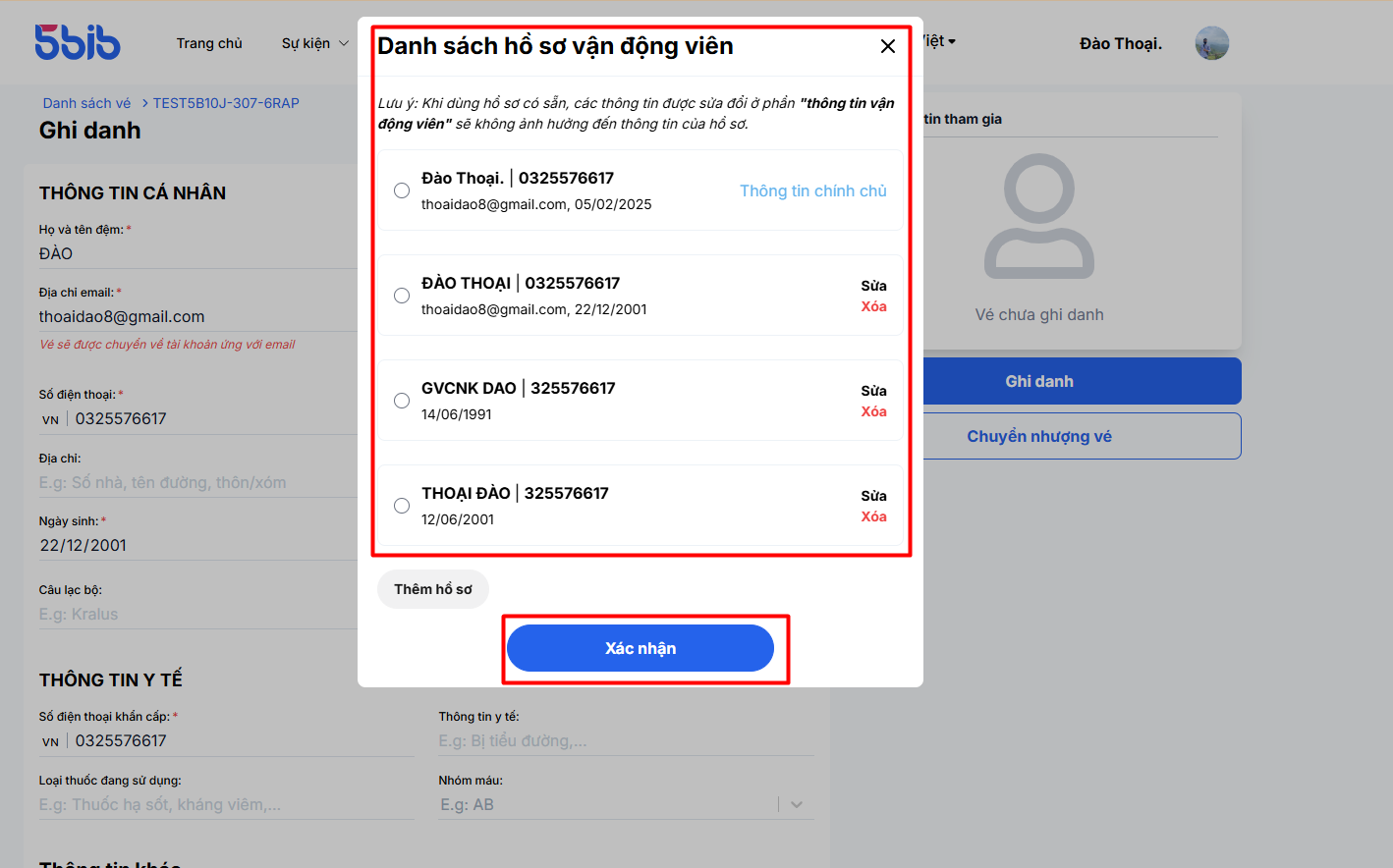Choose the THOẠI ĐÀO profile radio
The height and width of the screenshot is (868, 1393).
coord(402,506)
